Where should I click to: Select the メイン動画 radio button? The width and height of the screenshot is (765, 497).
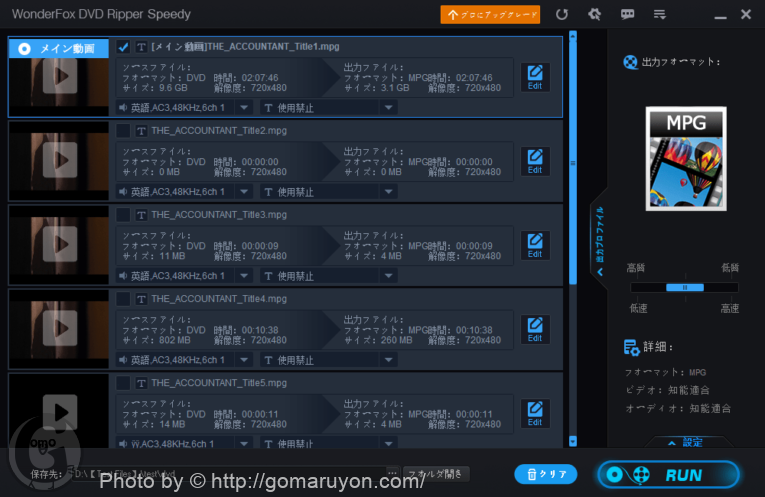click(24, 49)
